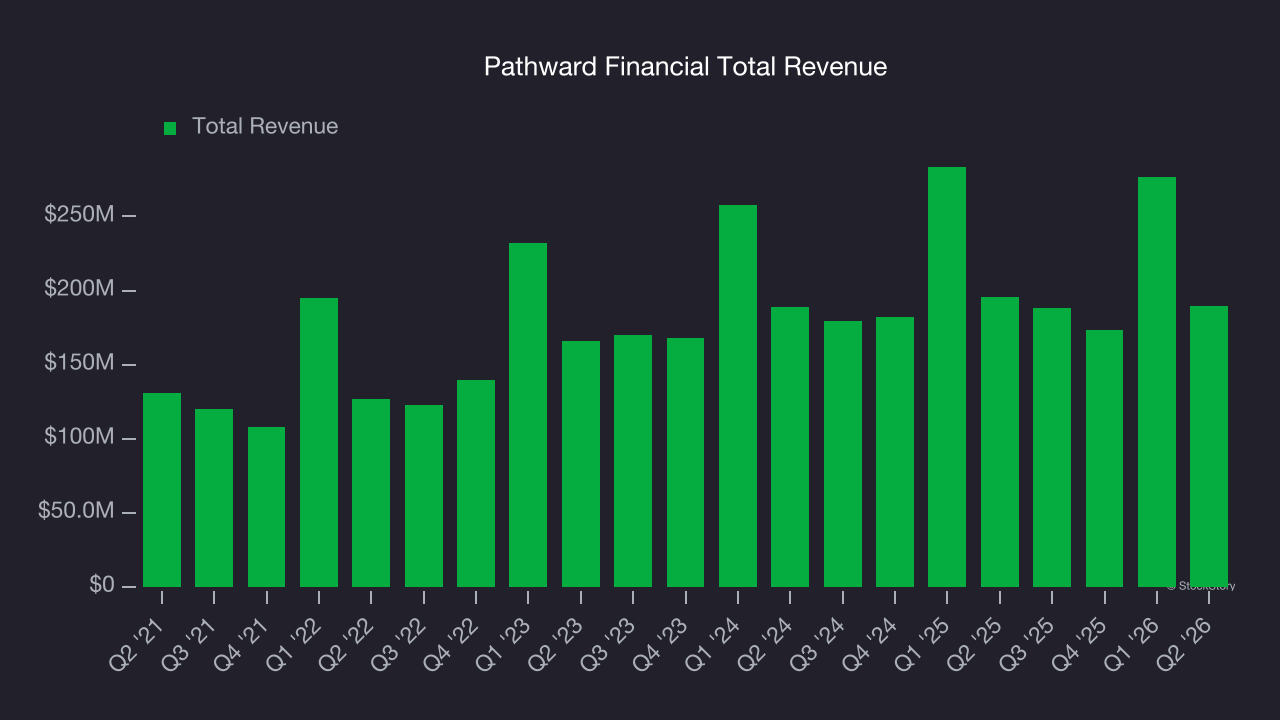
Task: Select the Q3 '22 revenue bar
Action: point(424,496)
